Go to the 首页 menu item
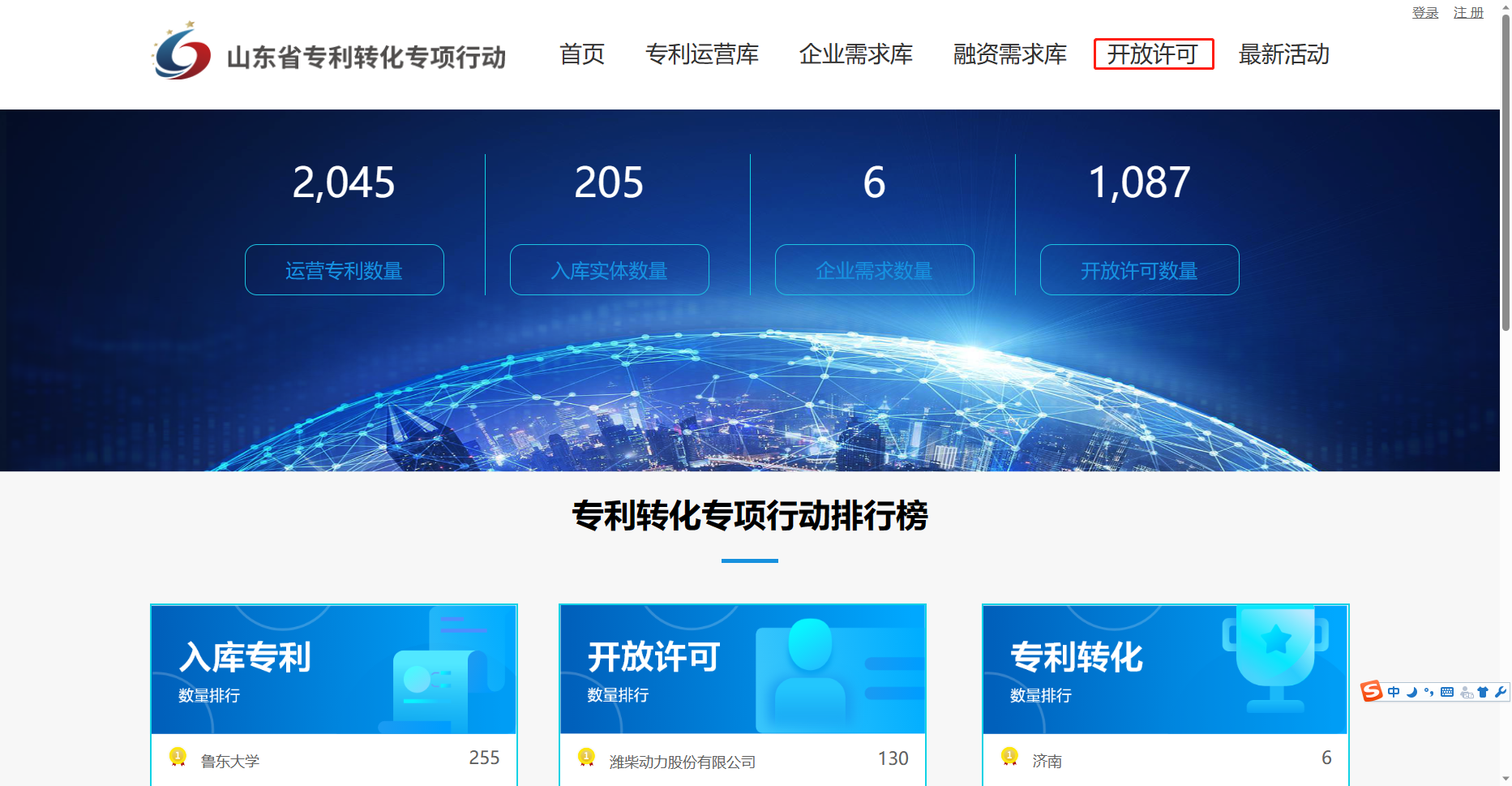 click(x=582, y=54)
